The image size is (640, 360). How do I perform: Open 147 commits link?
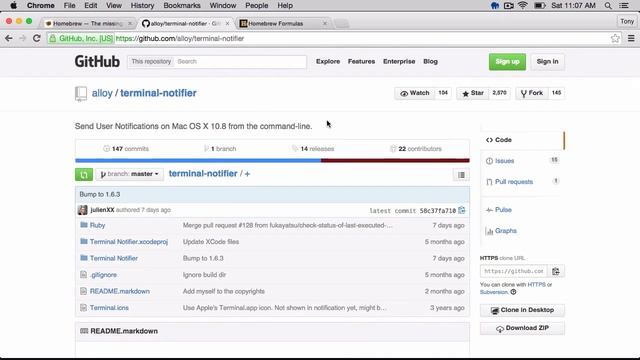pos(126,149)
